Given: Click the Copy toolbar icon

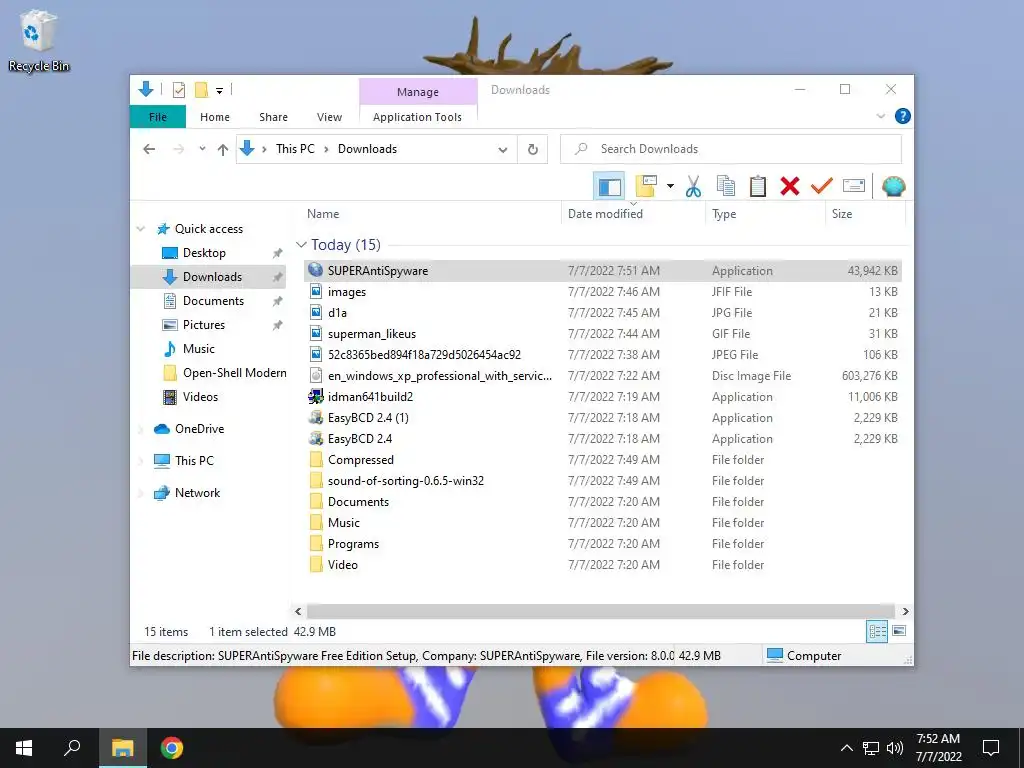Looking at the screenshot, I should click(726, 187).
